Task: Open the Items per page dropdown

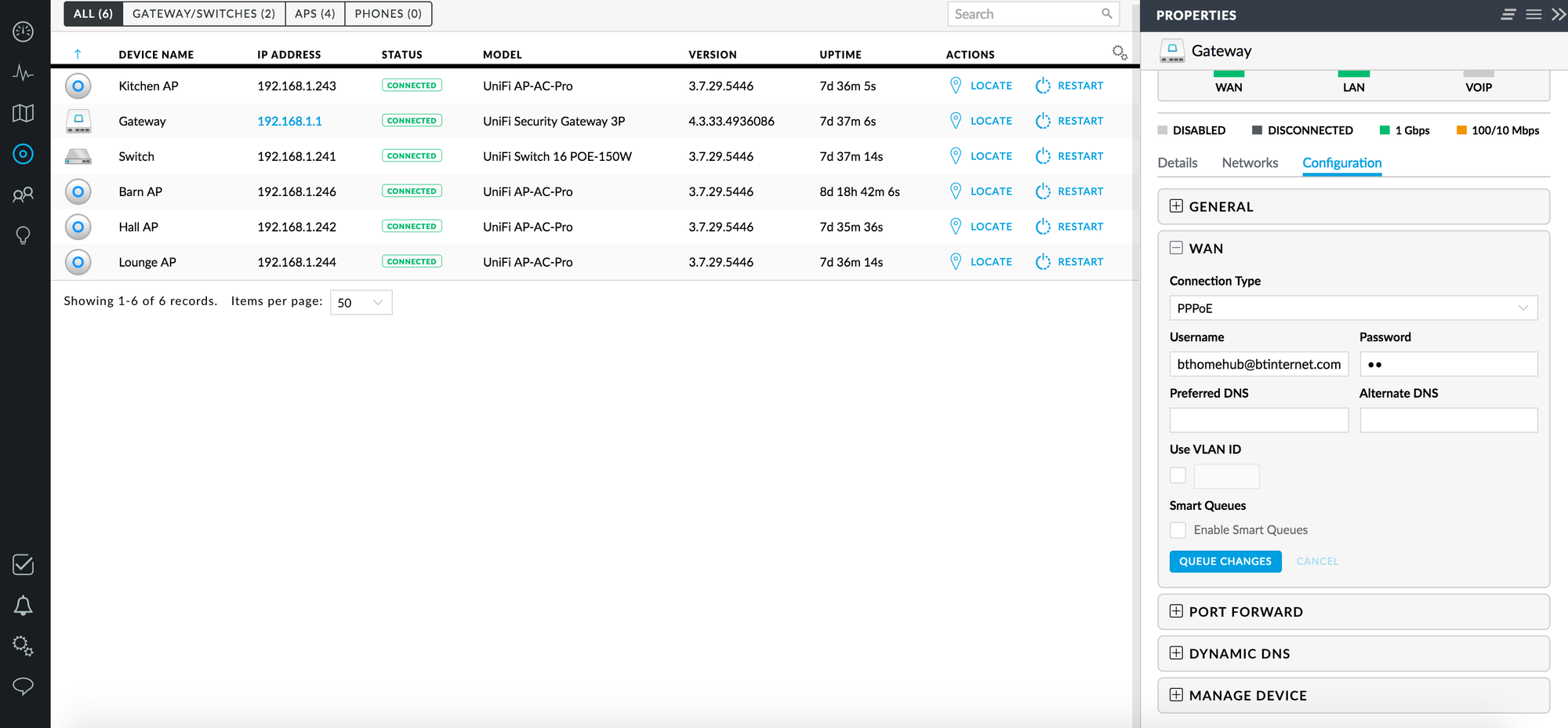Action: click(361, 303)
